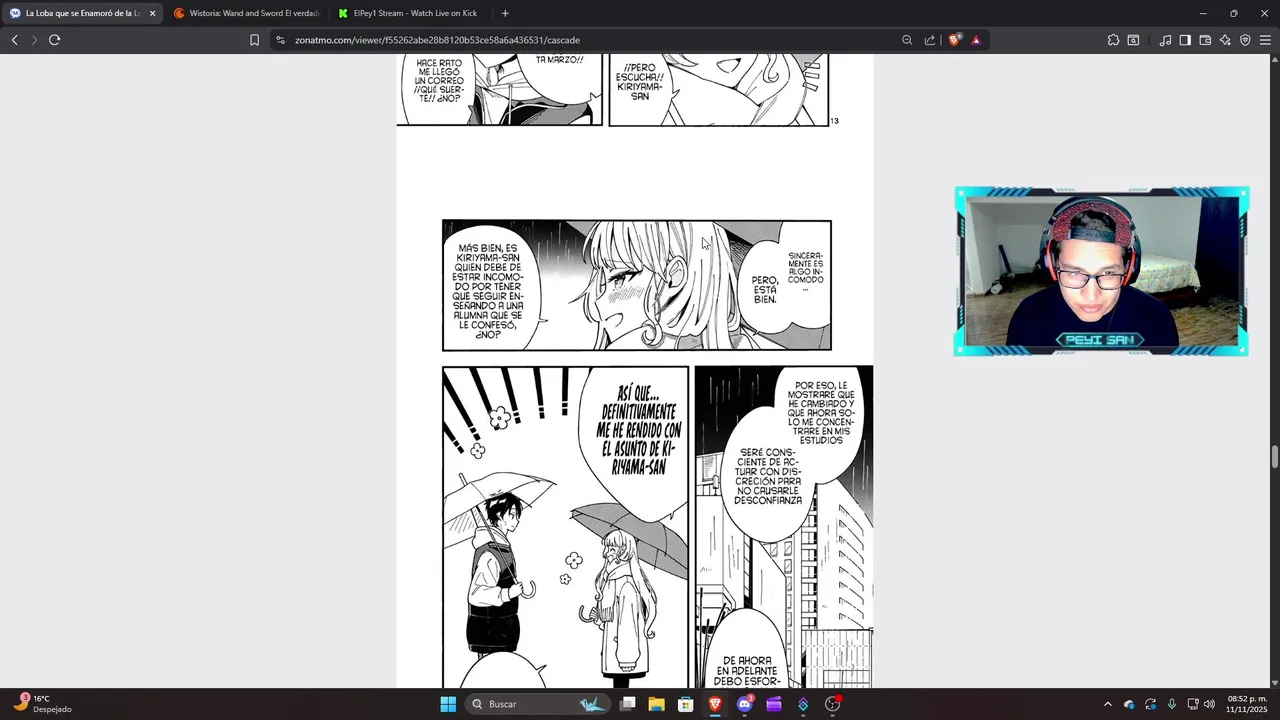This screenshot has width=1280, height=720.
Task: Open Task View in the taskbar
Action: click(627, 704)
